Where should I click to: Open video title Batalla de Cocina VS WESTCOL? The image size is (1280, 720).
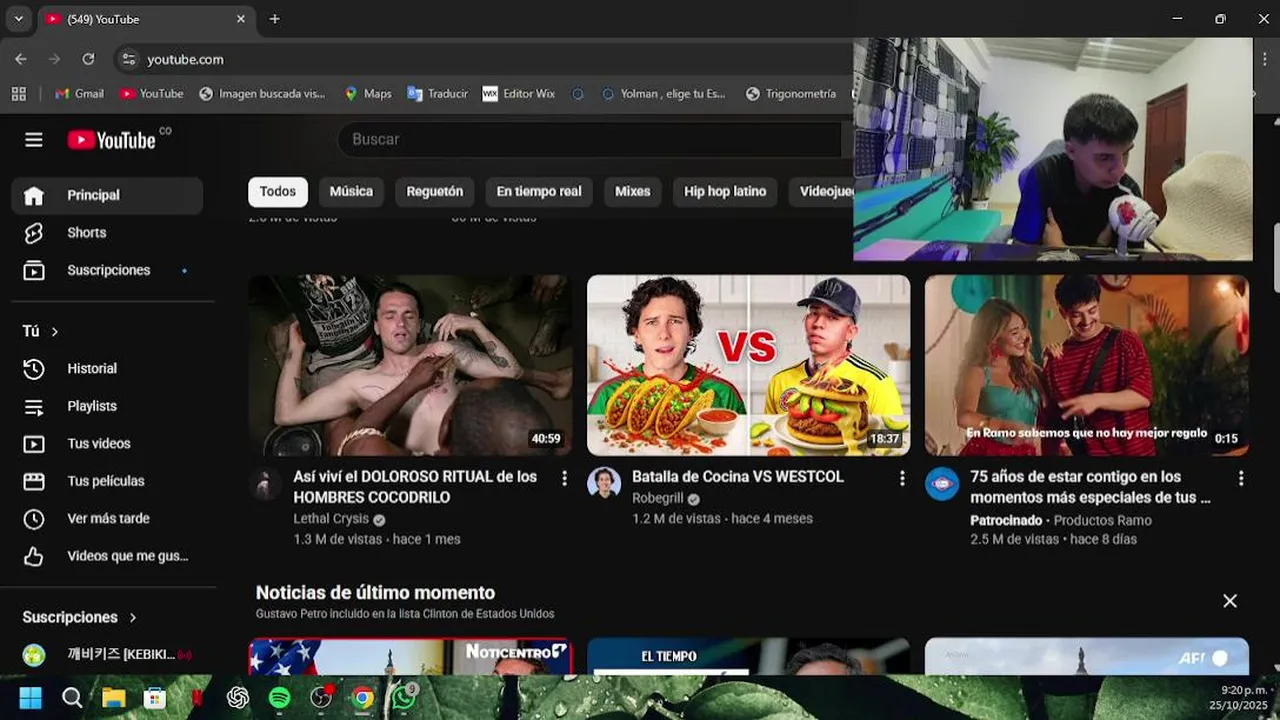pos(738,477)
